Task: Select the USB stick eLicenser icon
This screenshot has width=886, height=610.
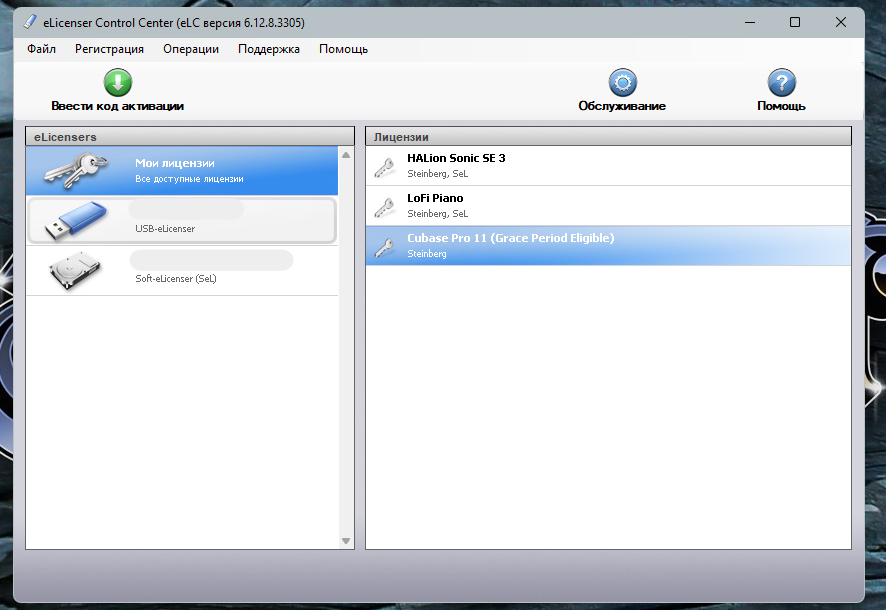Action: click(x=76, y=220)
